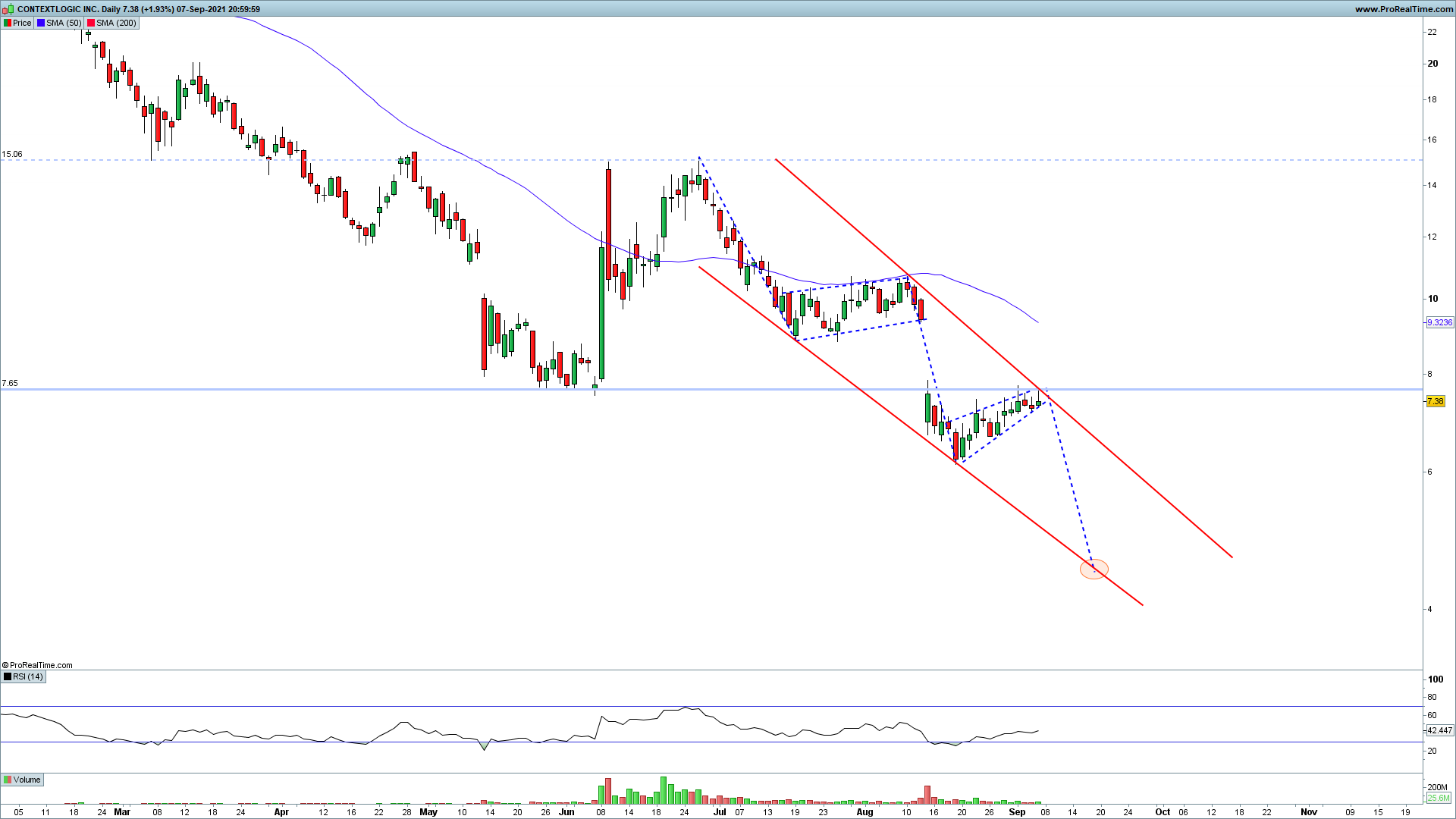
Task: Click the Oct label on the time axis
Action: [1162, 811]
